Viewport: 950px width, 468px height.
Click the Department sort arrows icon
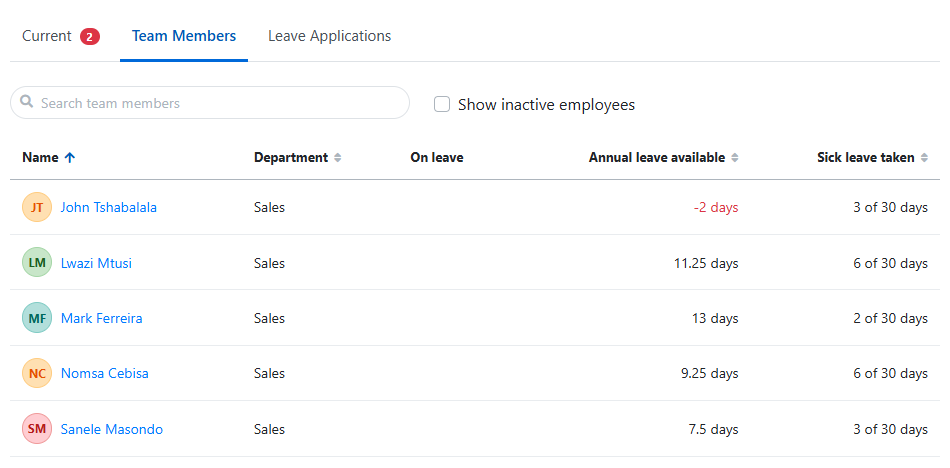click(338, 158)
